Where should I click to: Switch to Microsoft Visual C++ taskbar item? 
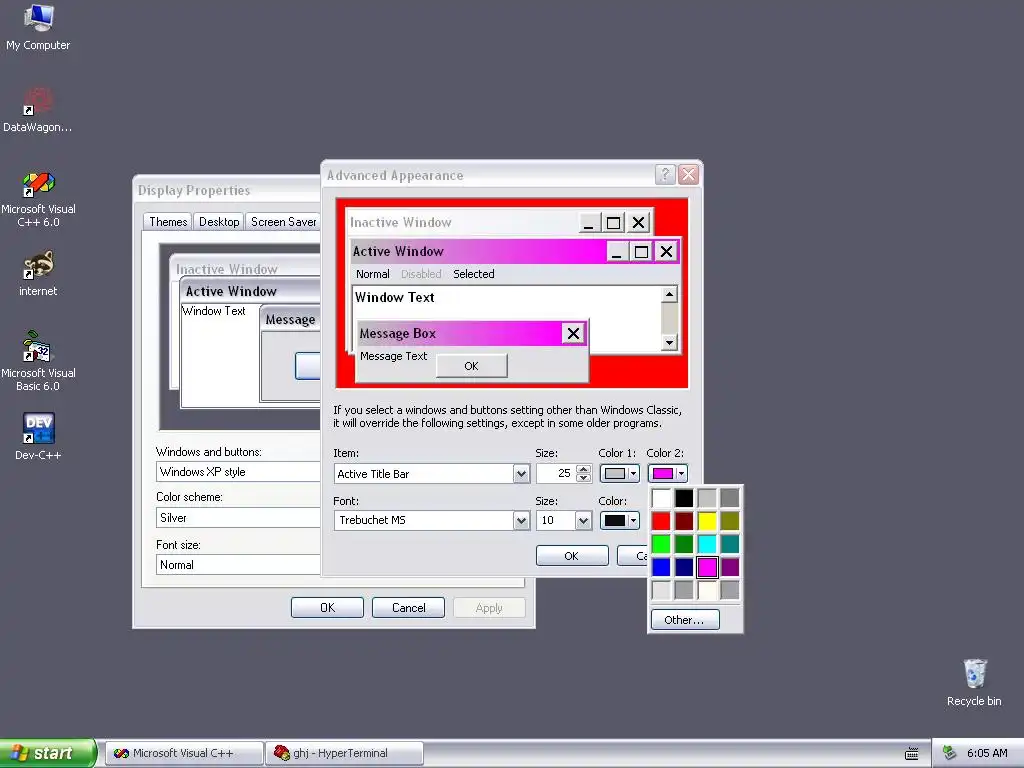pyautogui.click(x=184, y=753)
